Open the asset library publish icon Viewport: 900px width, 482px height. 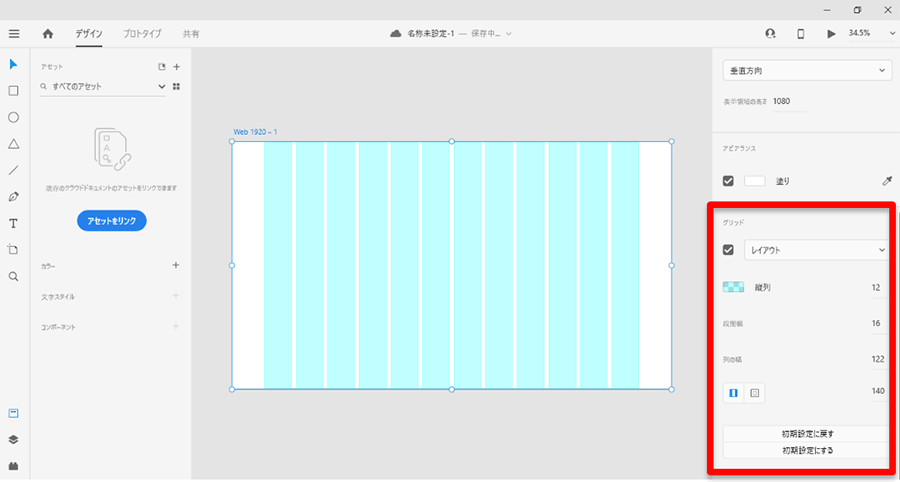pyautogui.click(x=162, y=67)
